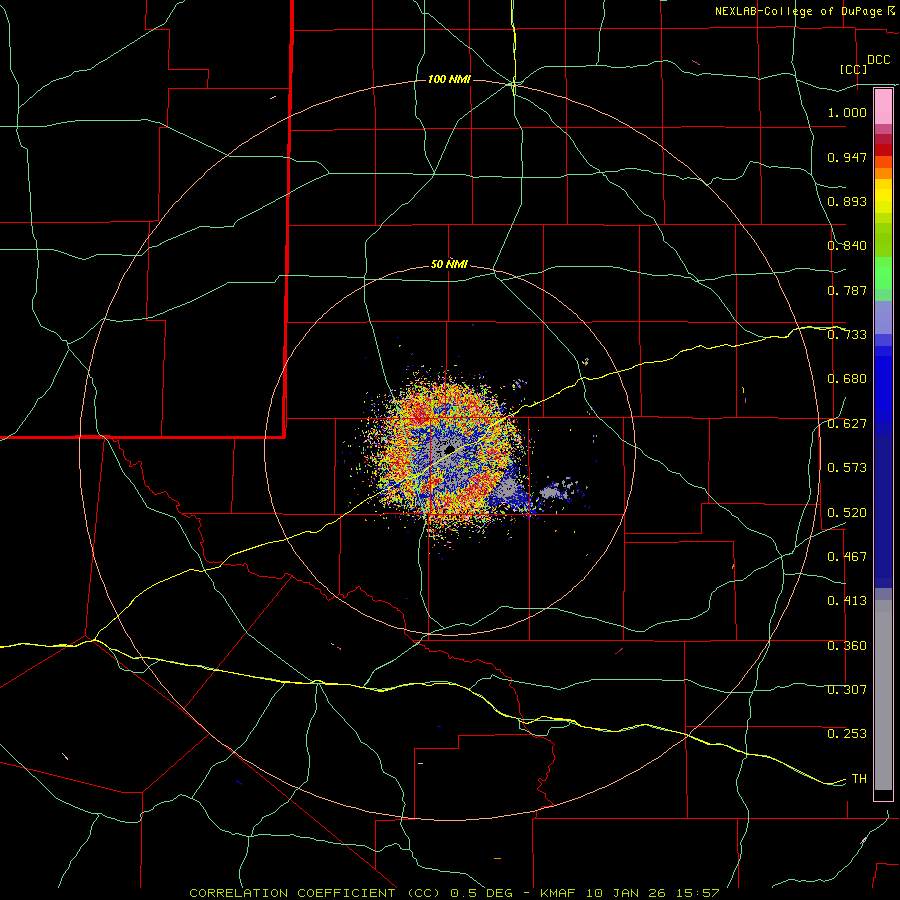Select the 0.253 scale value

pos(847,734)
